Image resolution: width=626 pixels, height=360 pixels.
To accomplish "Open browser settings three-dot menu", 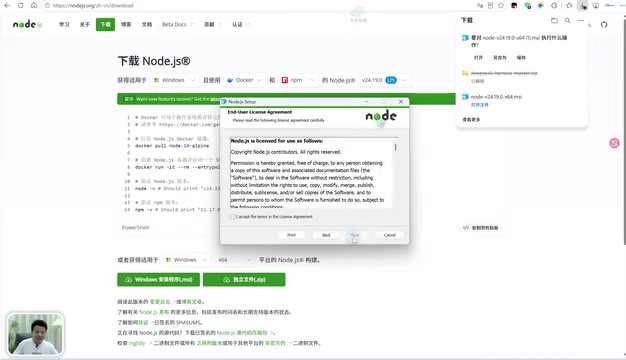I will 622,6.
